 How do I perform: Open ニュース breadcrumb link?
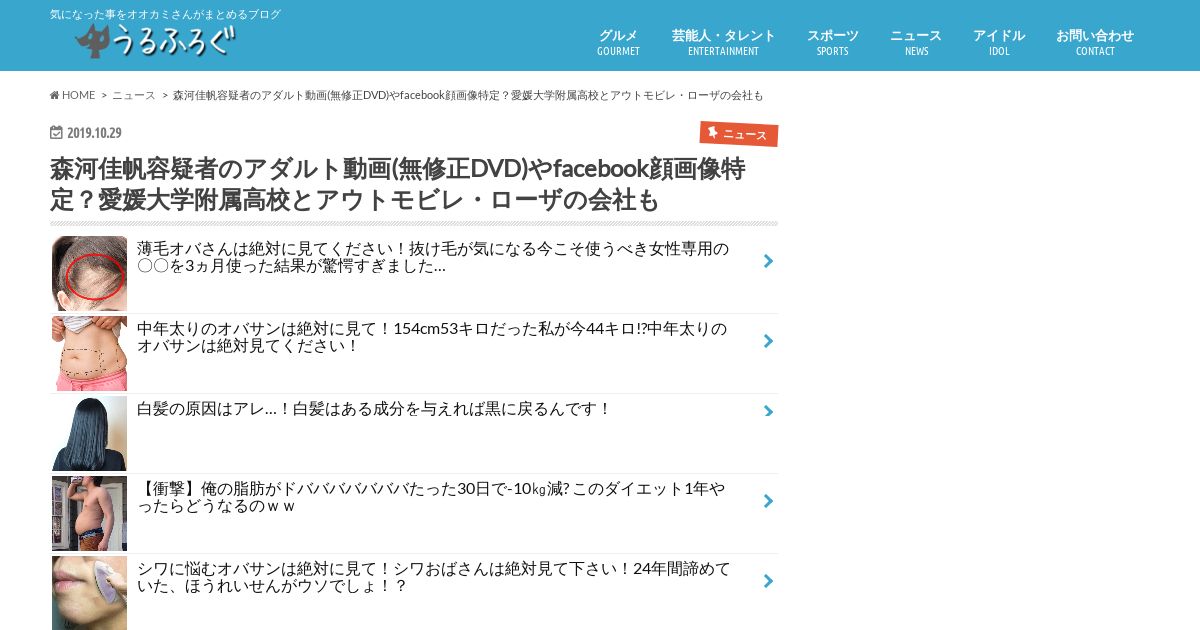134,95
